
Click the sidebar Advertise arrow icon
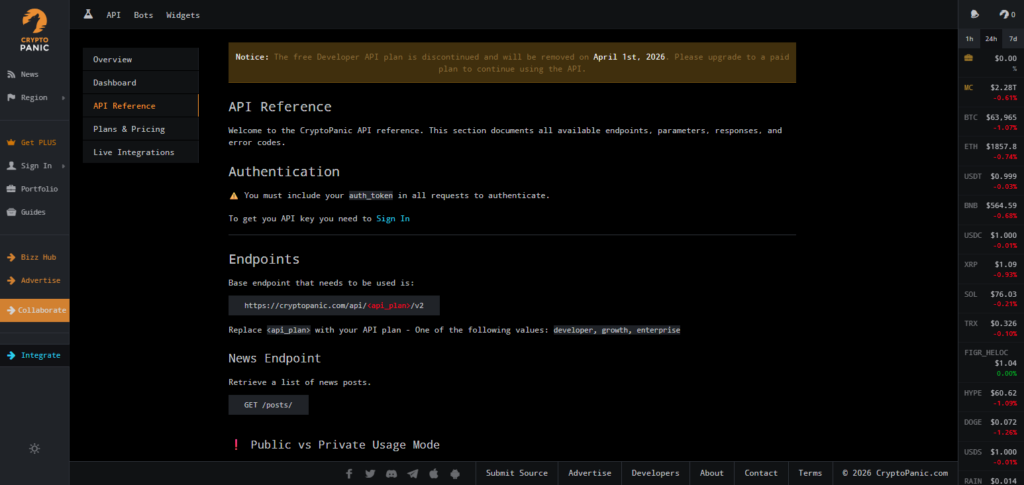coord(11,281)
